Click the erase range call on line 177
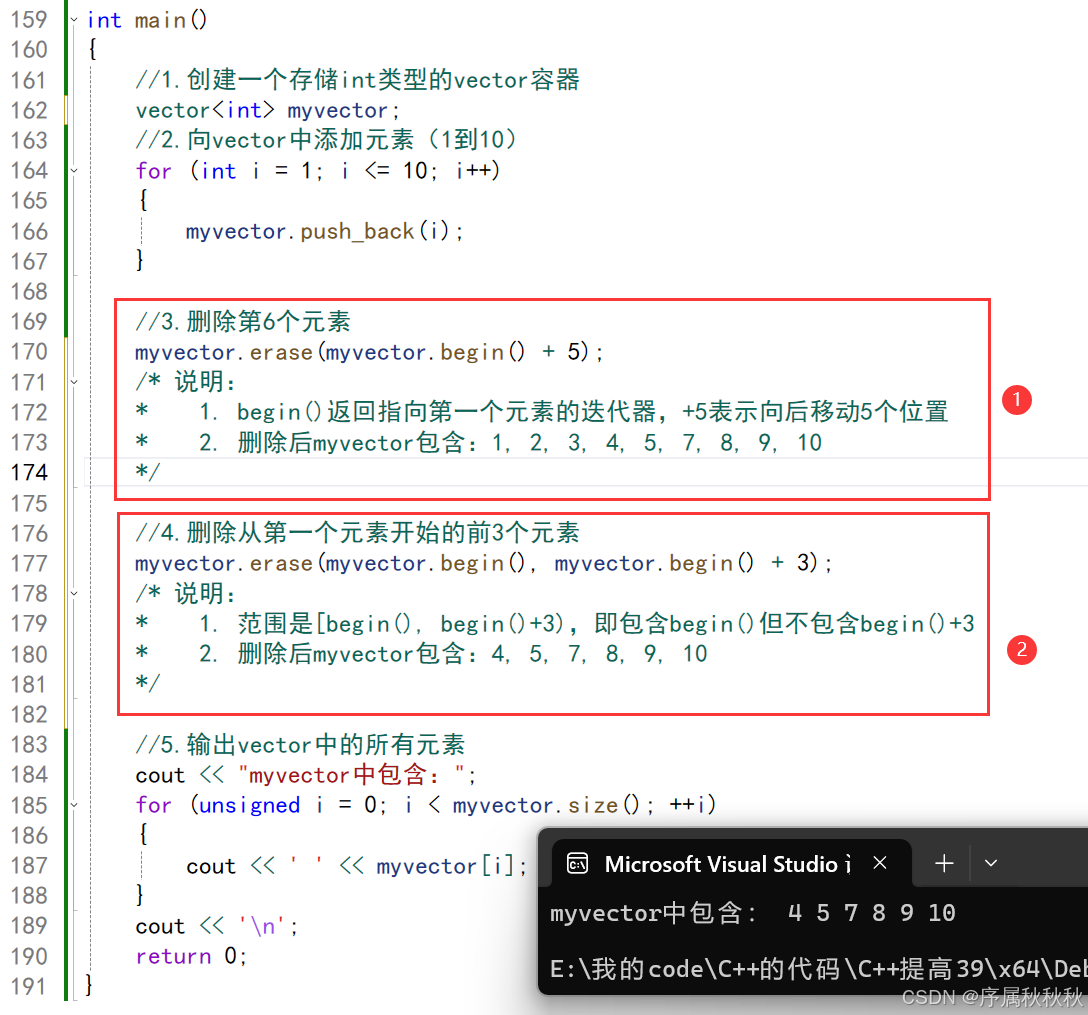 click(x=484, y=563)
